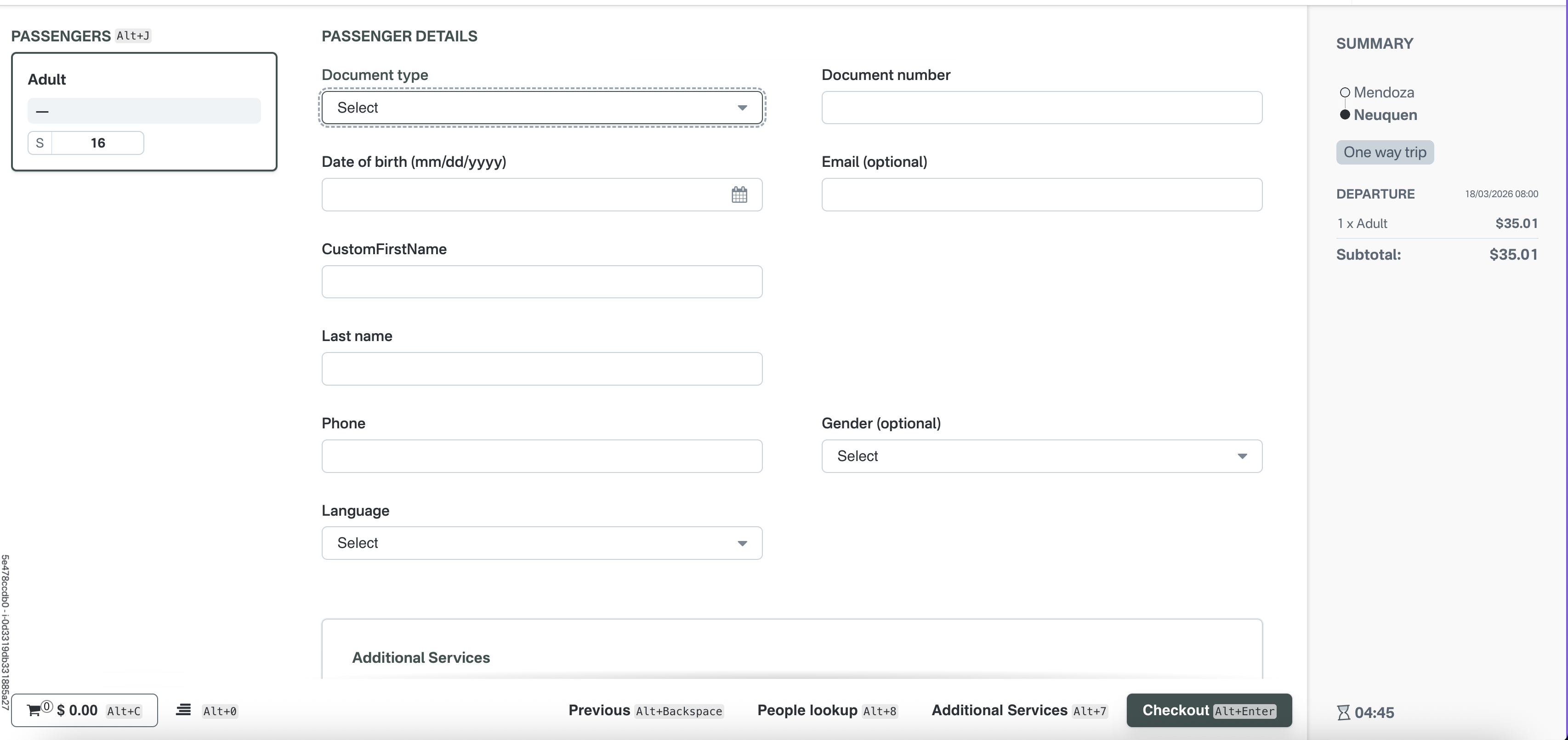
Task: Go to Previous step
Action: (645, 710)
